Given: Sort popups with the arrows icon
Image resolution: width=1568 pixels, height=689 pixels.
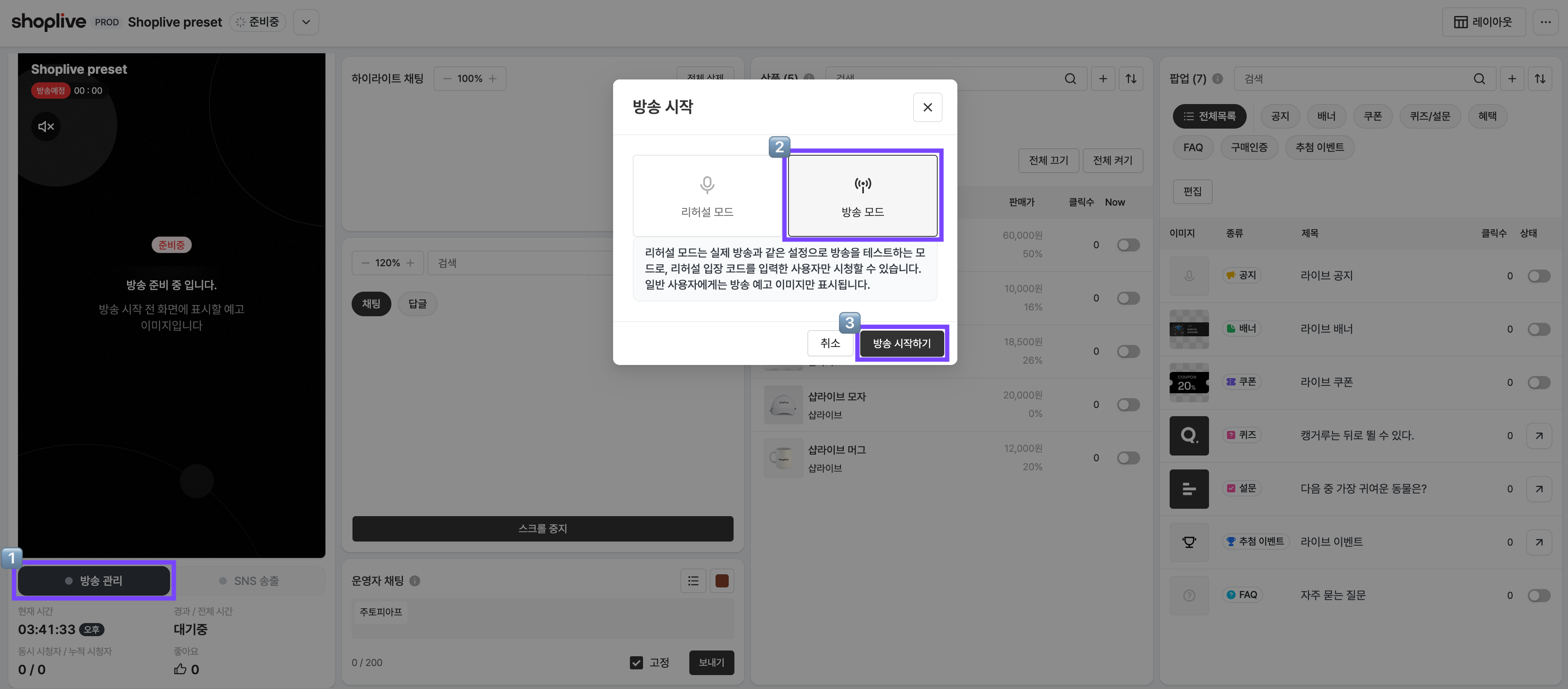Looking at the screenshot, I should pos(1540,79).
